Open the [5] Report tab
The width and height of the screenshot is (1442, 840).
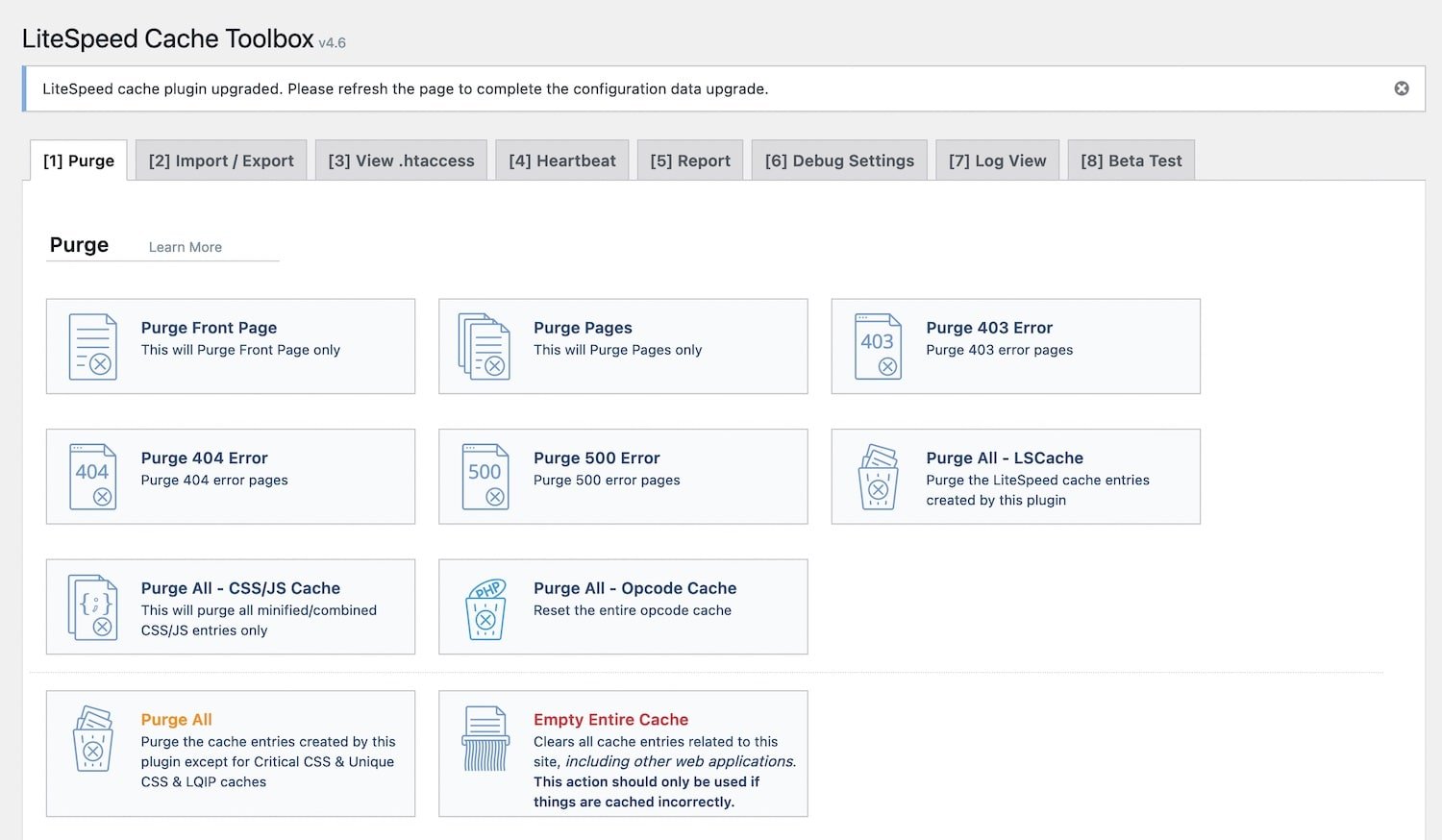[690, 161]
